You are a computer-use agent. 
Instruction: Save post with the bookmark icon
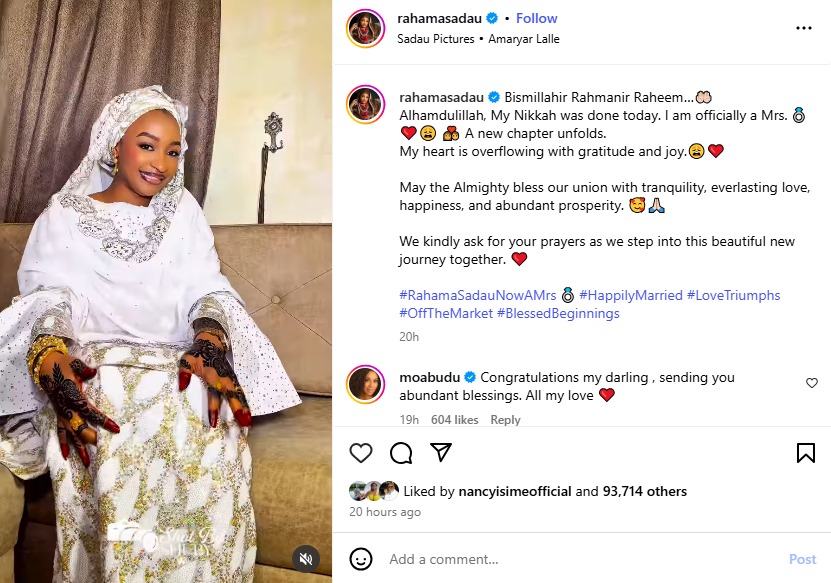pyautogui.click(x=805, y=453)
